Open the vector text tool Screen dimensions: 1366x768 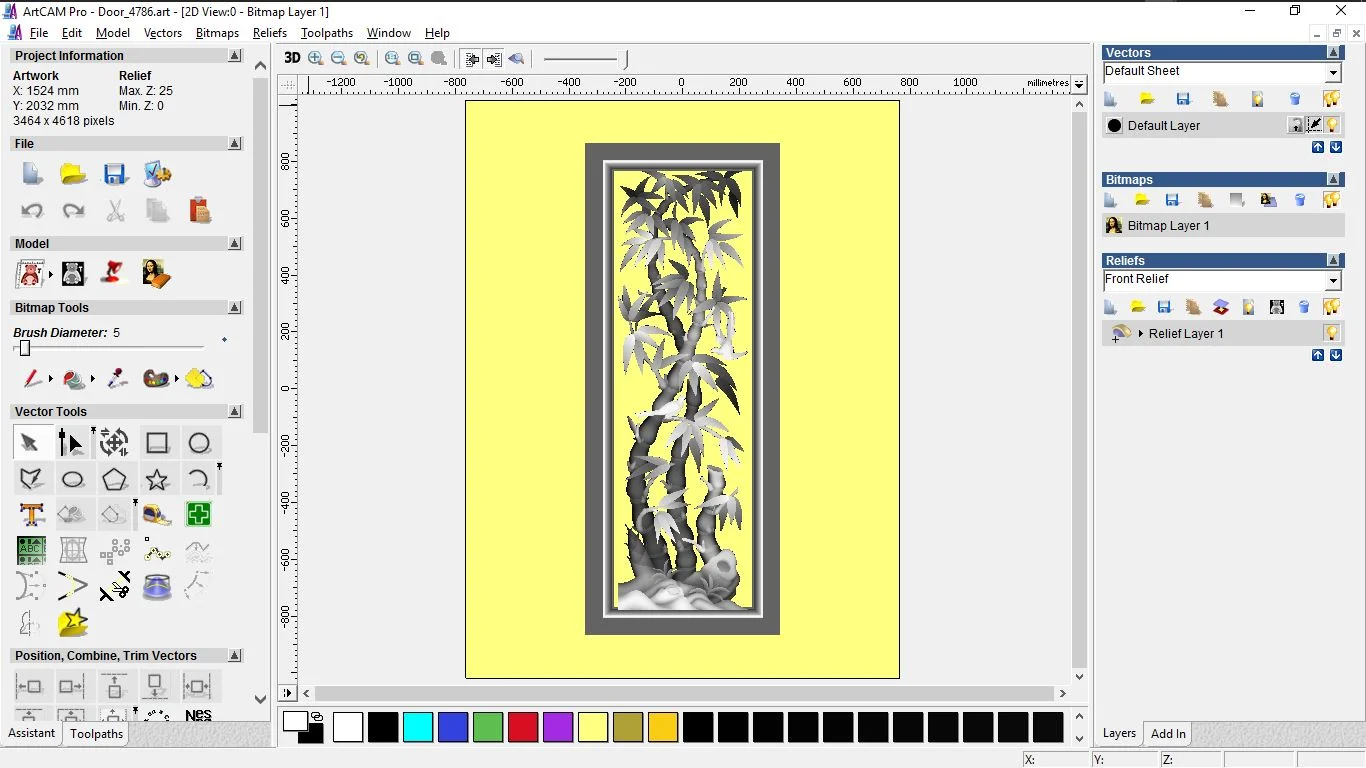[x=32, y=515]
